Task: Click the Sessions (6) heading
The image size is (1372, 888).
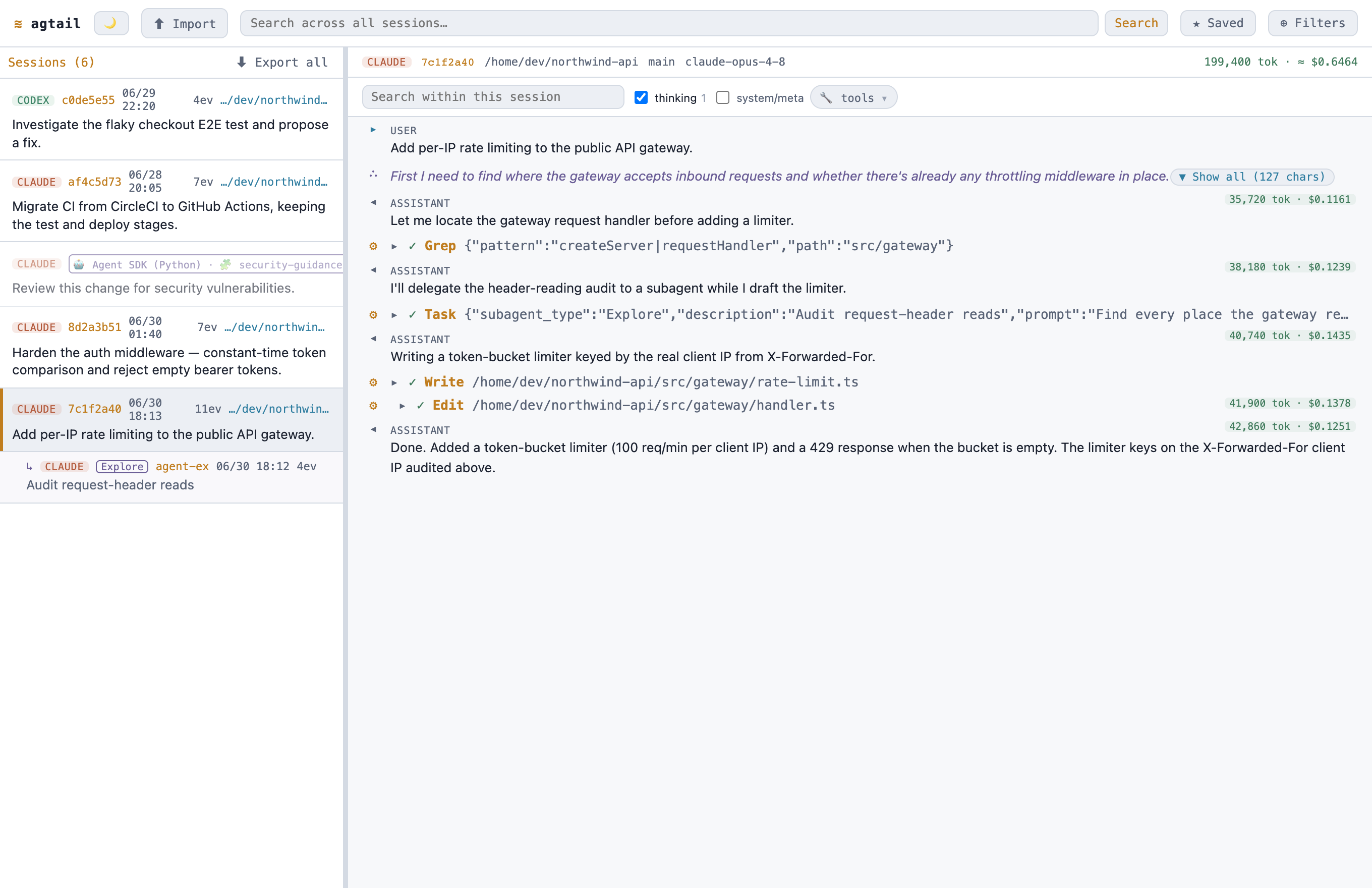Action: [51, 62]
